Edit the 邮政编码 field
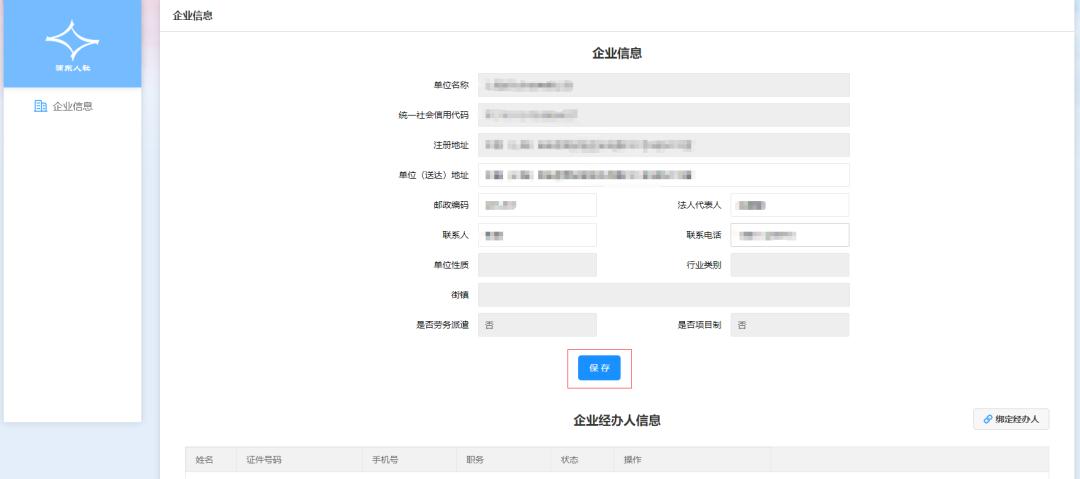 tap(537, 205)
